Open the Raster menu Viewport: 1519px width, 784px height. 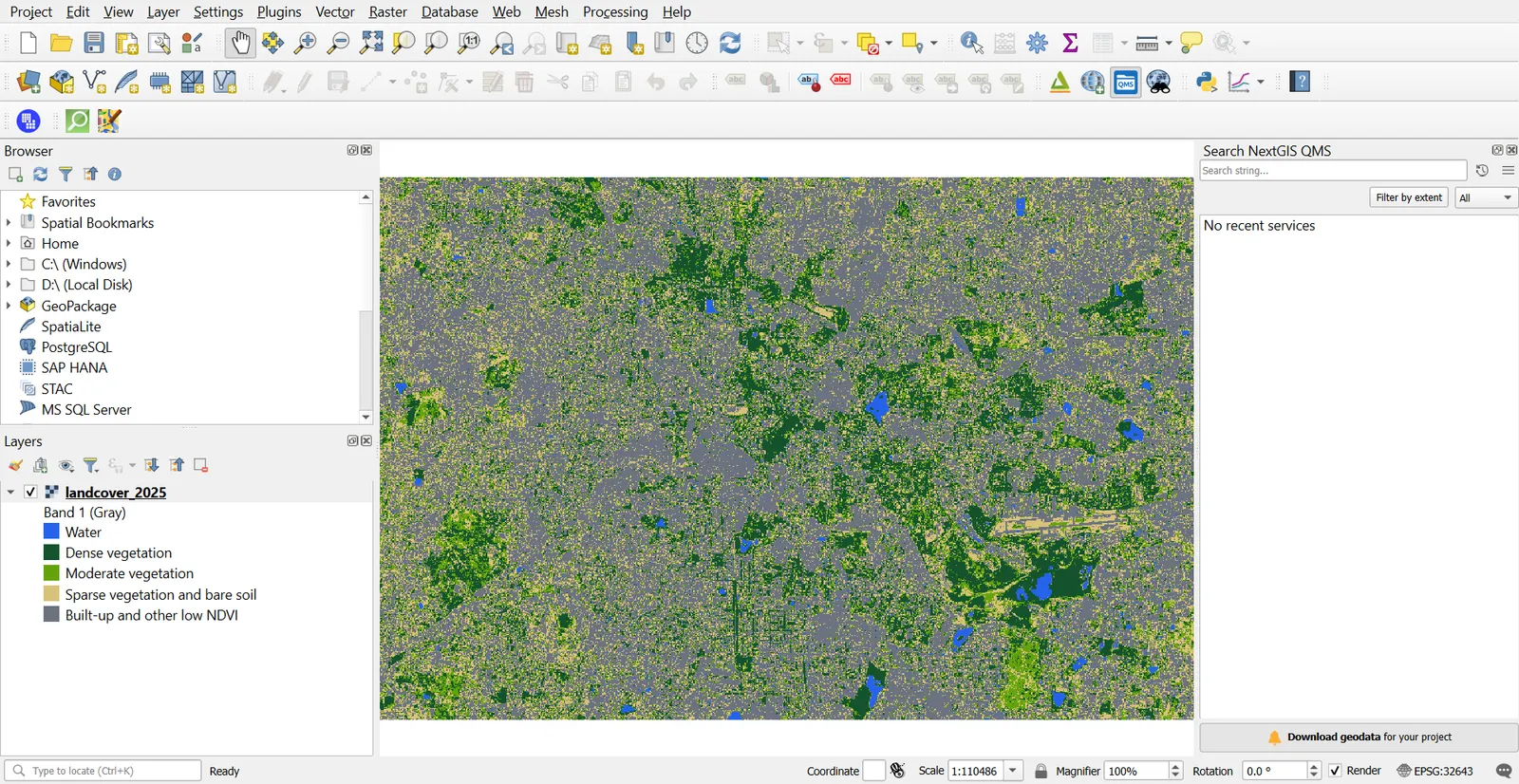387,11
